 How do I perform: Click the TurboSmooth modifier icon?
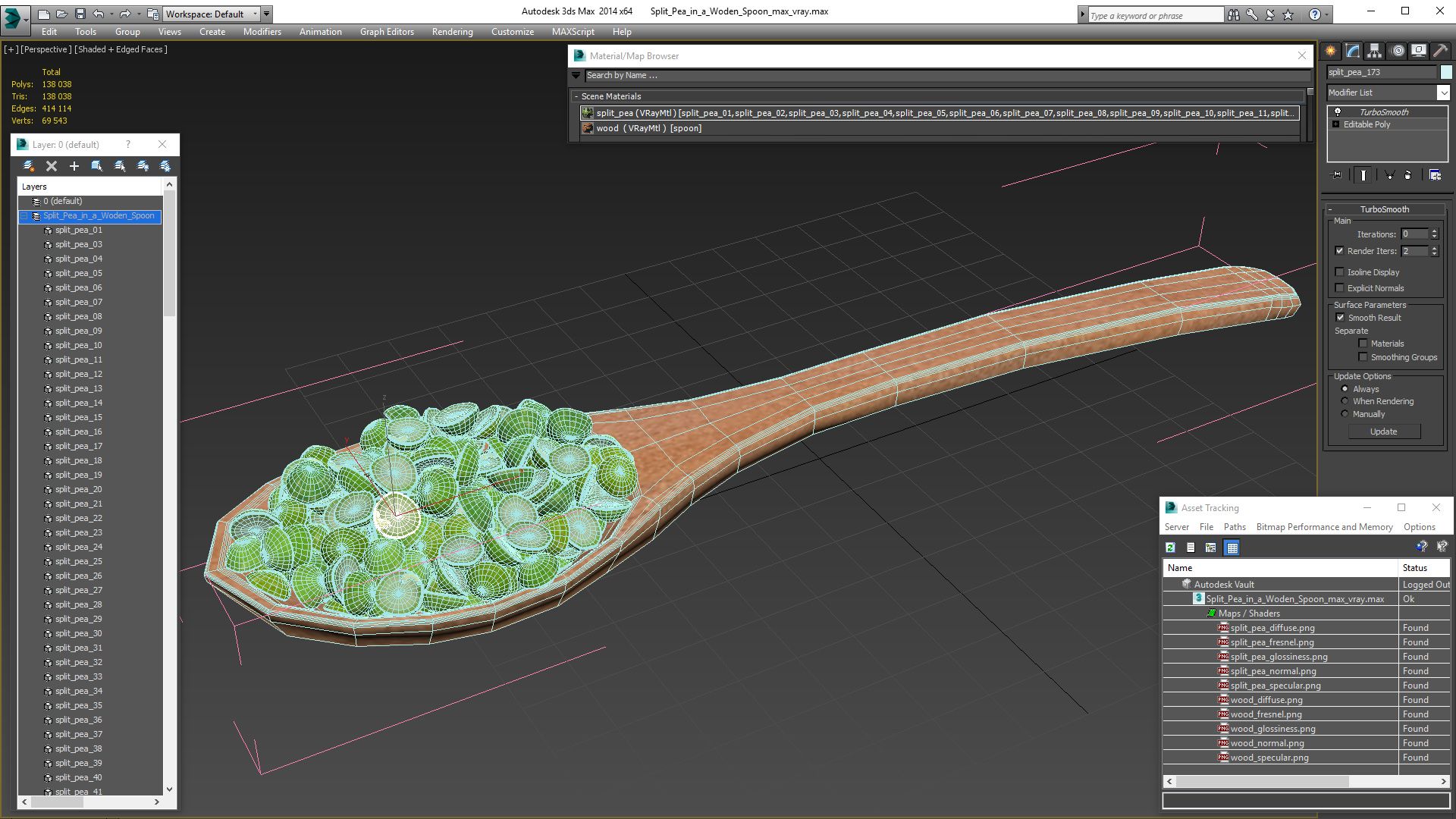click(1335, 111)
